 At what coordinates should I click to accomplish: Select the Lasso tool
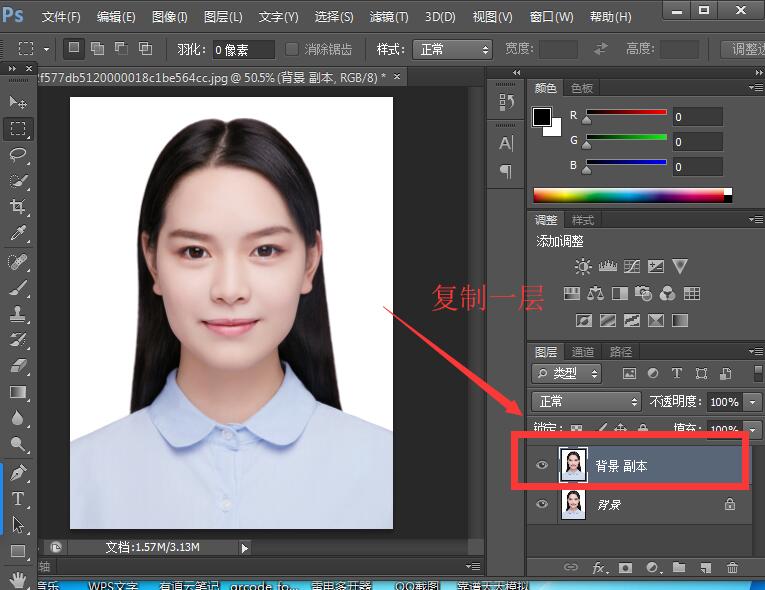18,155
